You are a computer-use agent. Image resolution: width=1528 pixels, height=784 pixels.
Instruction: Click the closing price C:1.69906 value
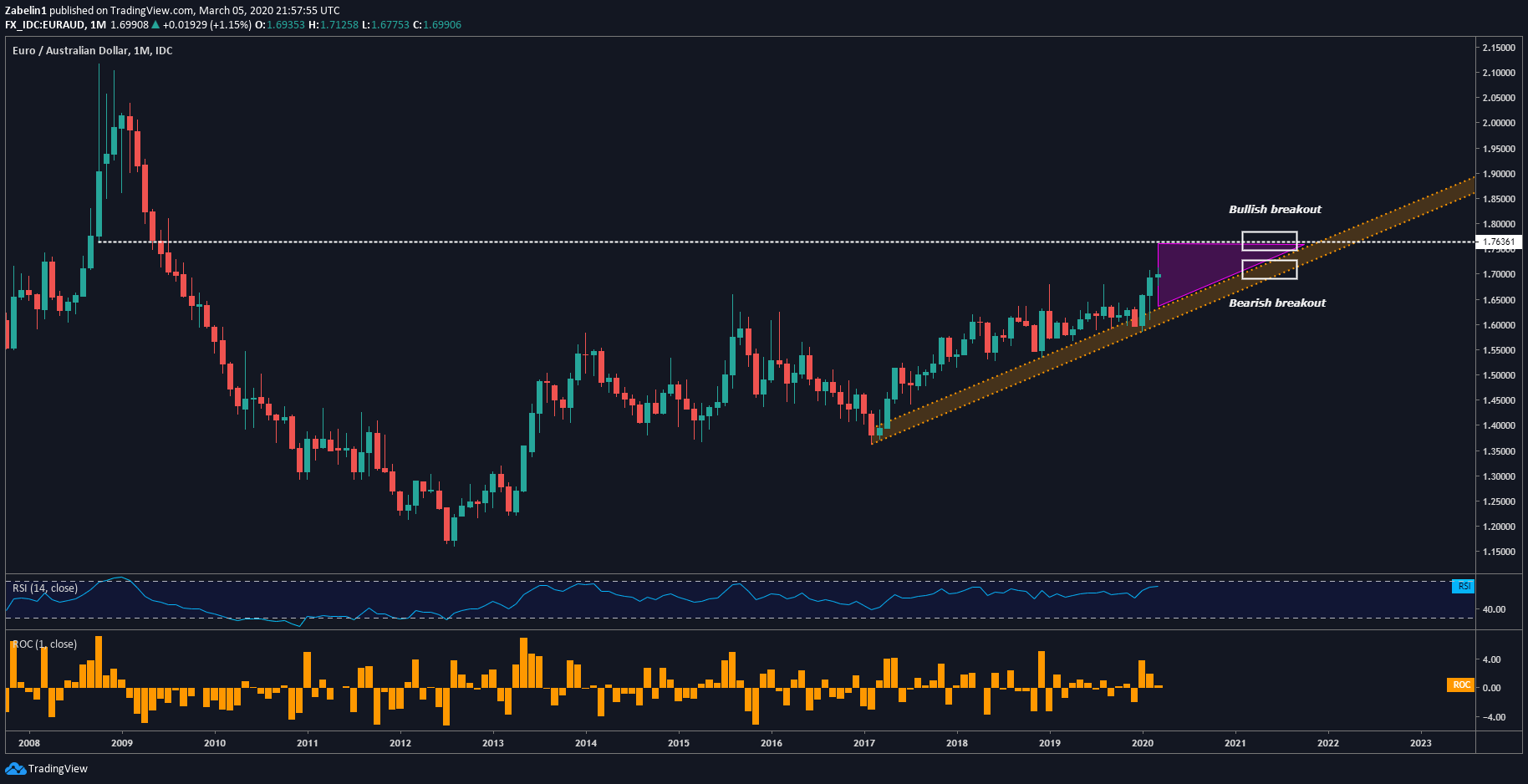coord(437,25)
